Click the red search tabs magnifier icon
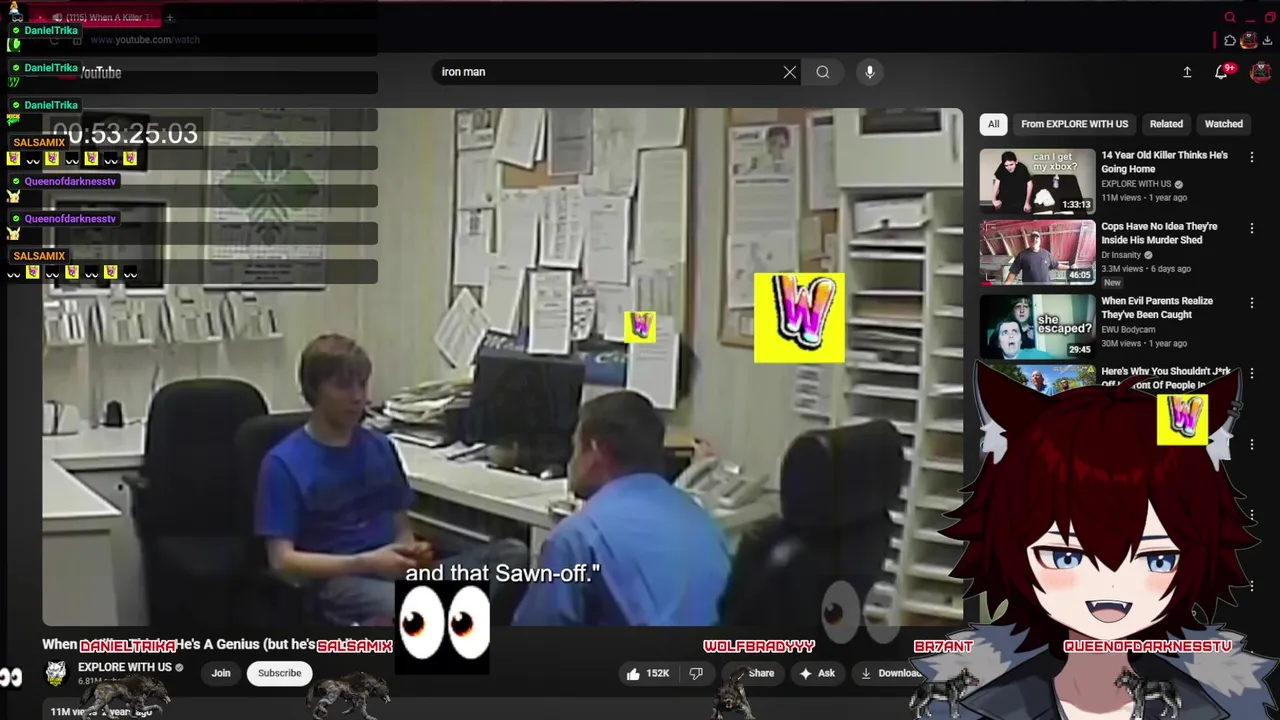1280x720 pixels. click(x=1230, y=17)
